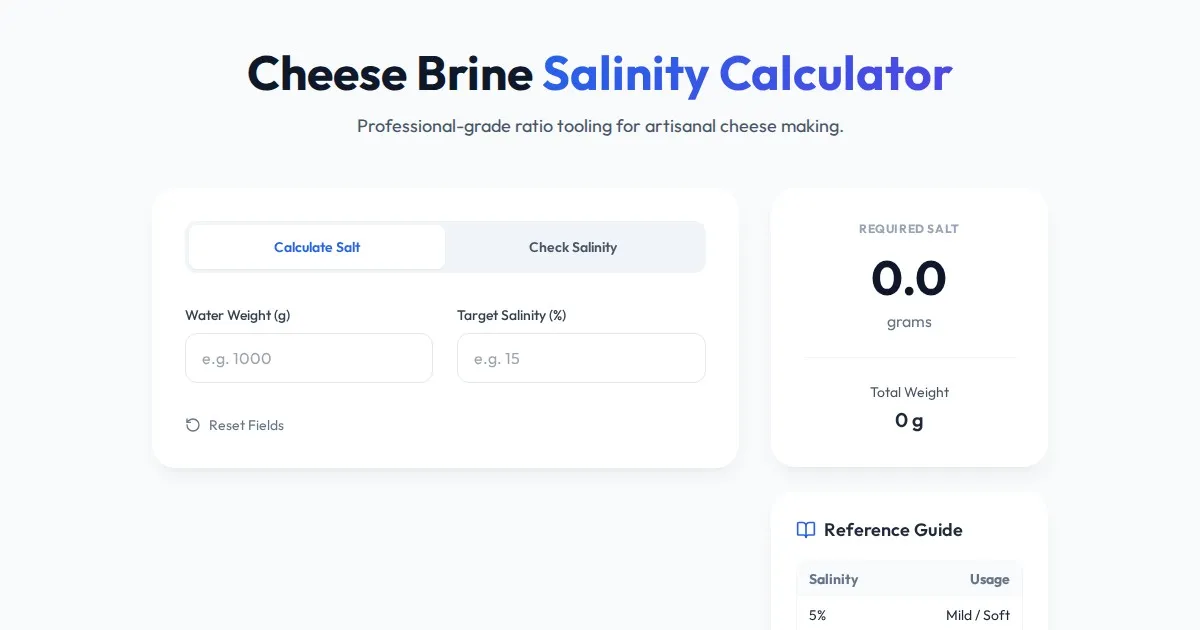Click the blue Salinity Calculator heading
The image size is (1200, 630).
click(x=747, y=73)
